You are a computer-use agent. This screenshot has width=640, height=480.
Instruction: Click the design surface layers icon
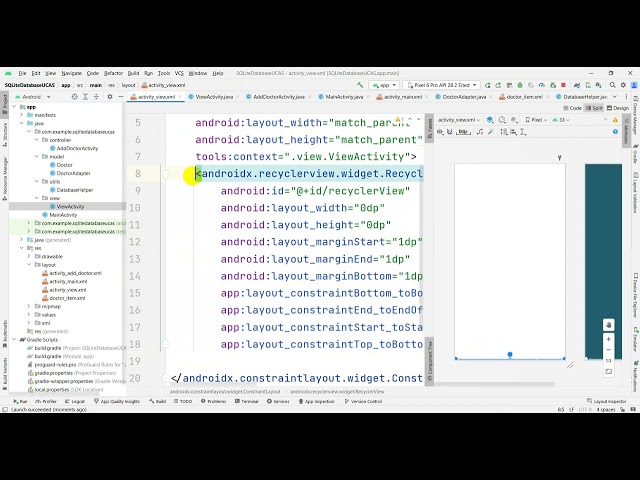pos(490,120)
